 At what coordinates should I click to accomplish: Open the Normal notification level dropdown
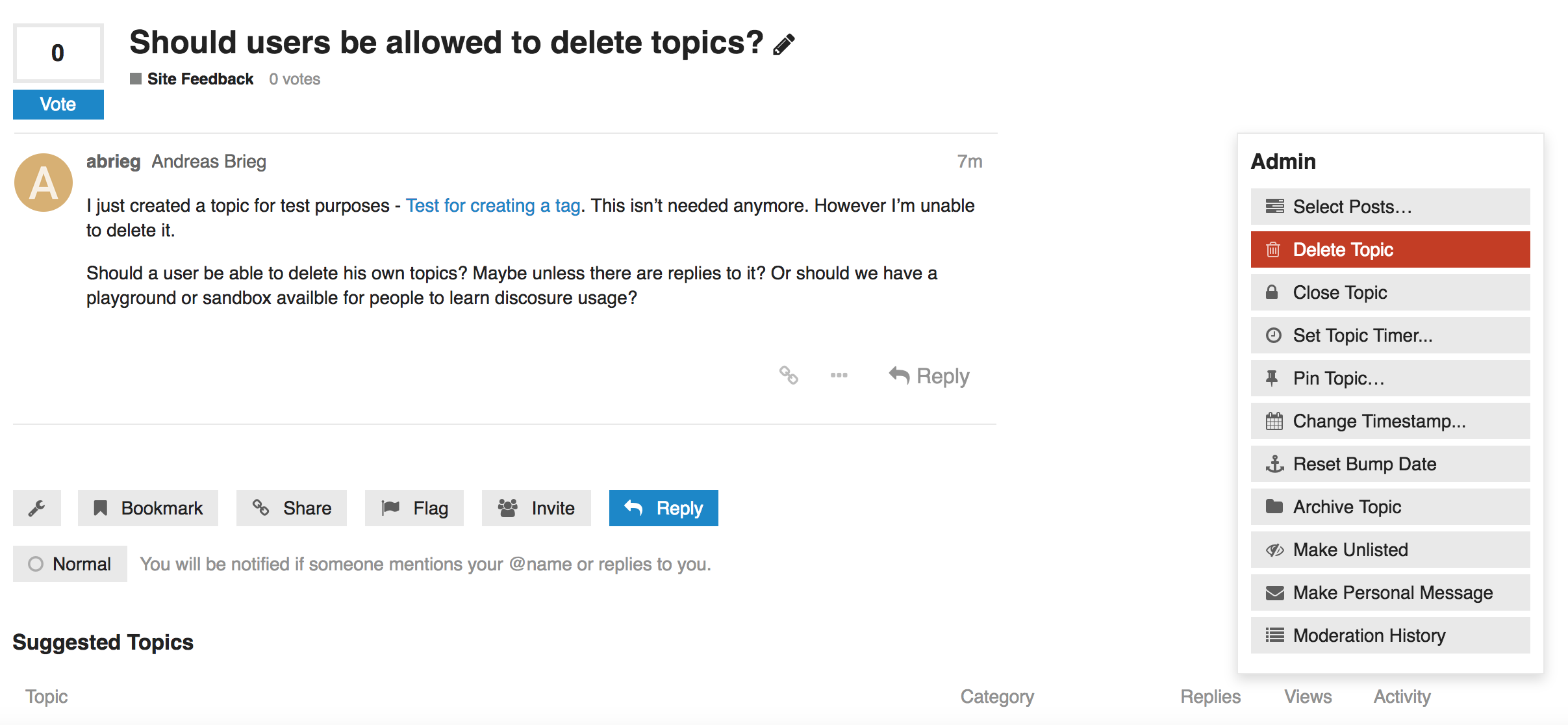[x=70, y=564]
